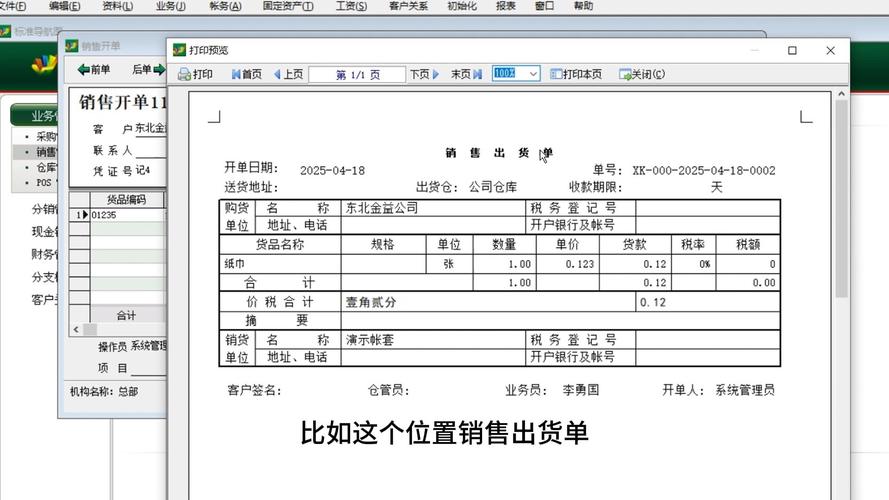Click the 打印 print icon button
The height and width of the screenshot is (500, 889).
[195, 74]
